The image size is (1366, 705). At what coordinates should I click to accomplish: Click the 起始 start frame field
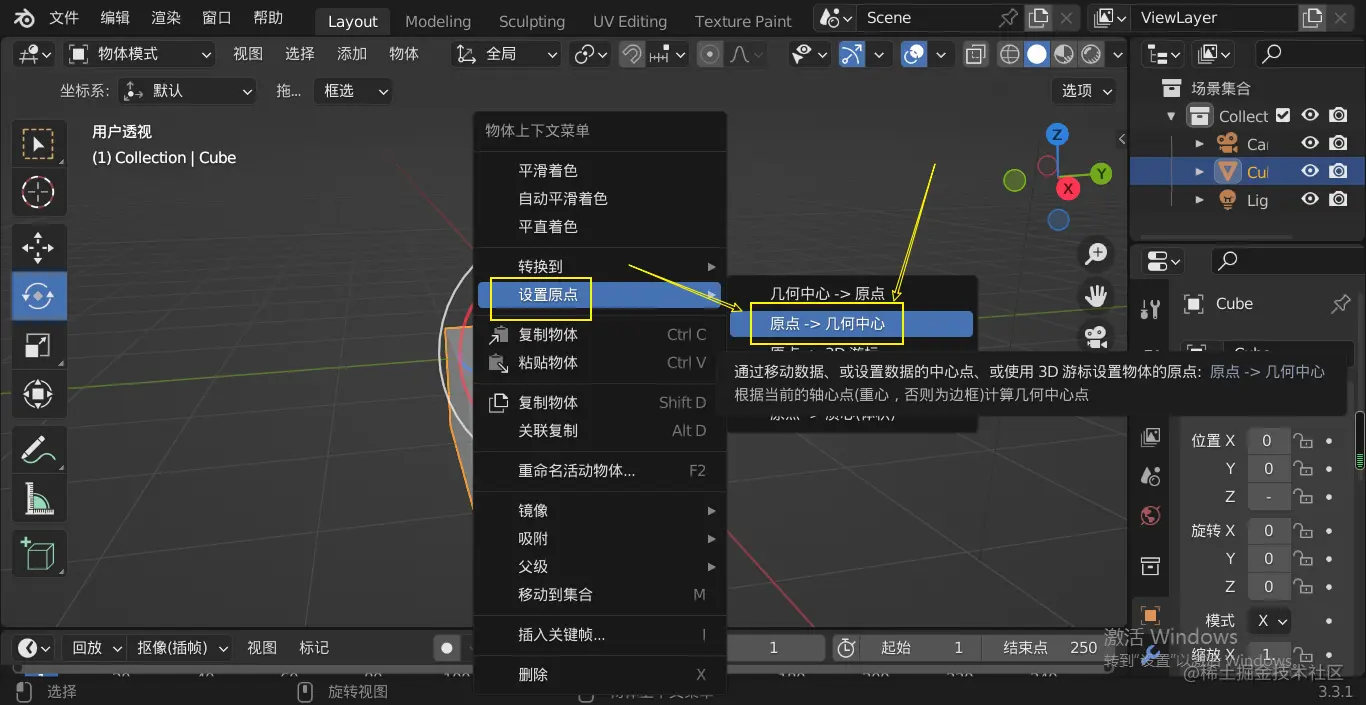[920, 648]
